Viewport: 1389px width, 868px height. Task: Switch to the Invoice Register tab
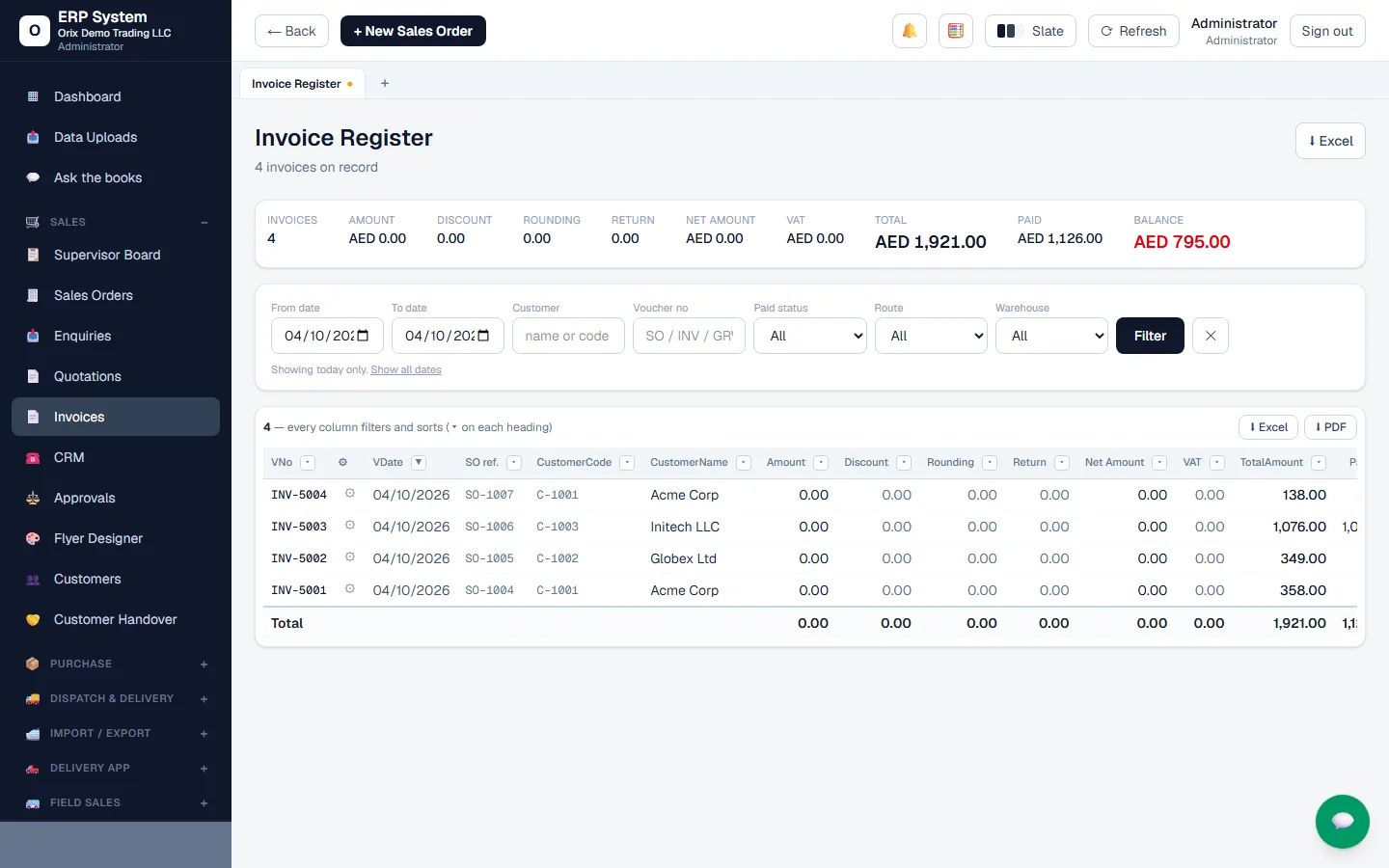point(302,84)
